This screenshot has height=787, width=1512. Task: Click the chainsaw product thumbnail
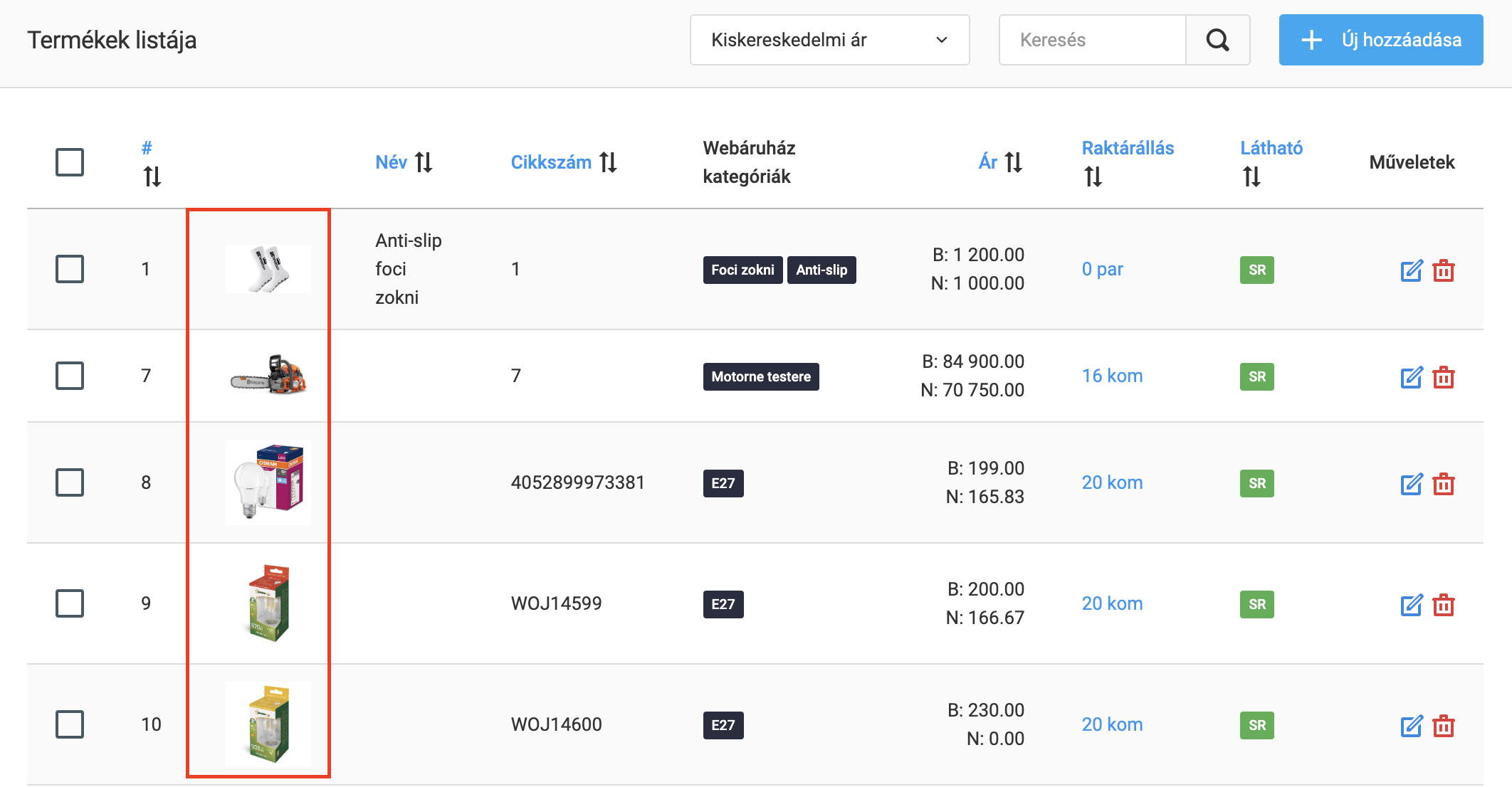(x=268, y=375)
